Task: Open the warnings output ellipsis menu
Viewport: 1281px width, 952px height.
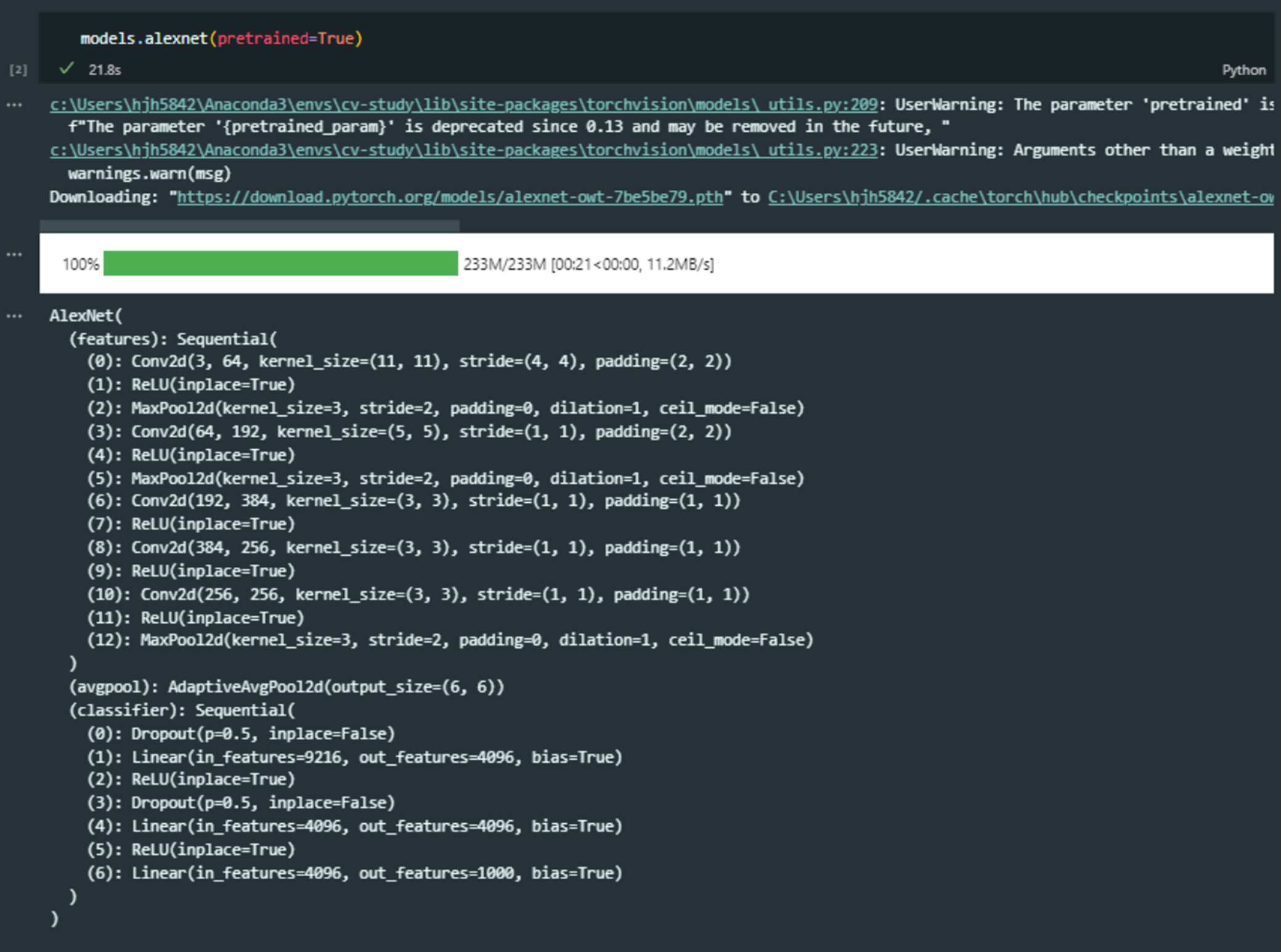Action: coord(14,105)
